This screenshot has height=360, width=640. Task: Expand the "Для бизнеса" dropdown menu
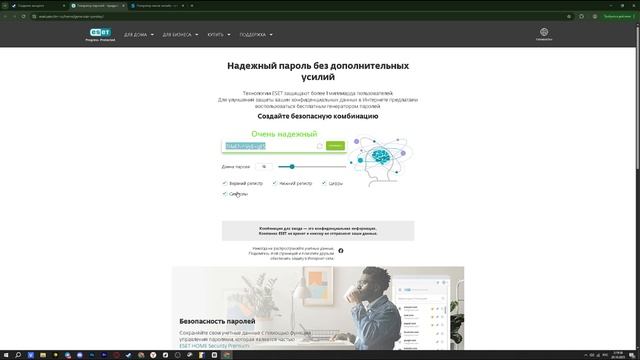point(180,35)
